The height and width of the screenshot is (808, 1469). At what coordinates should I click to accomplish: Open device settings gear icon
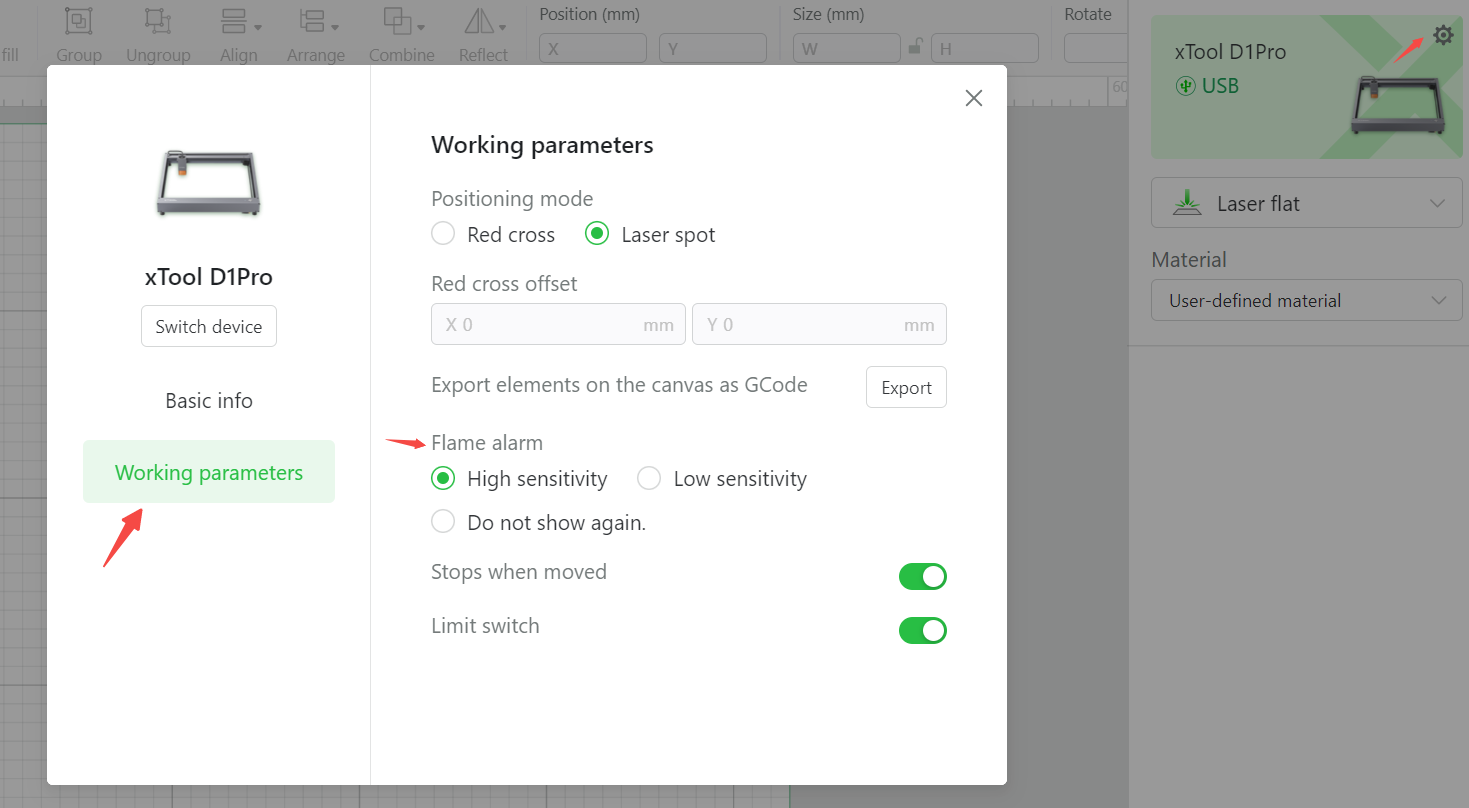(1442, 36)
